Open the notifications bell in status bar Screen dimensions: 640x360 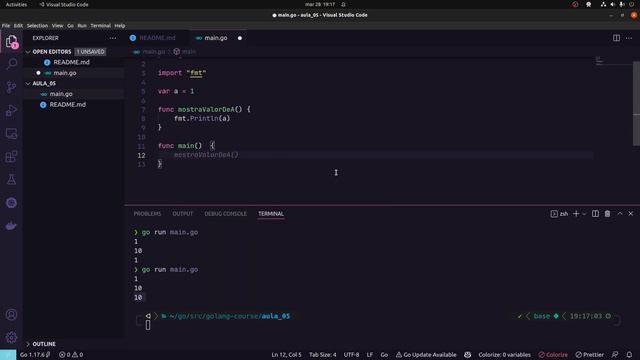(629, 355)
